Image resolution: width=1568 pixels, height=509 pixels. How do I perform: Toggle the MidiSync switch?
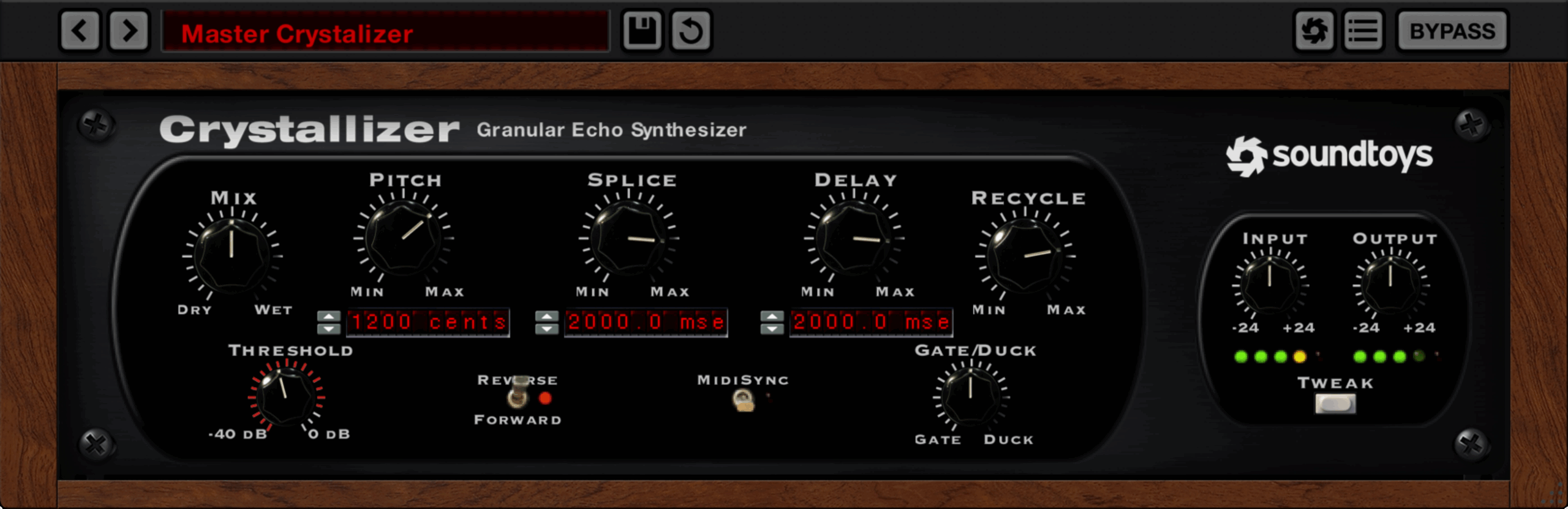coord(744,400)
